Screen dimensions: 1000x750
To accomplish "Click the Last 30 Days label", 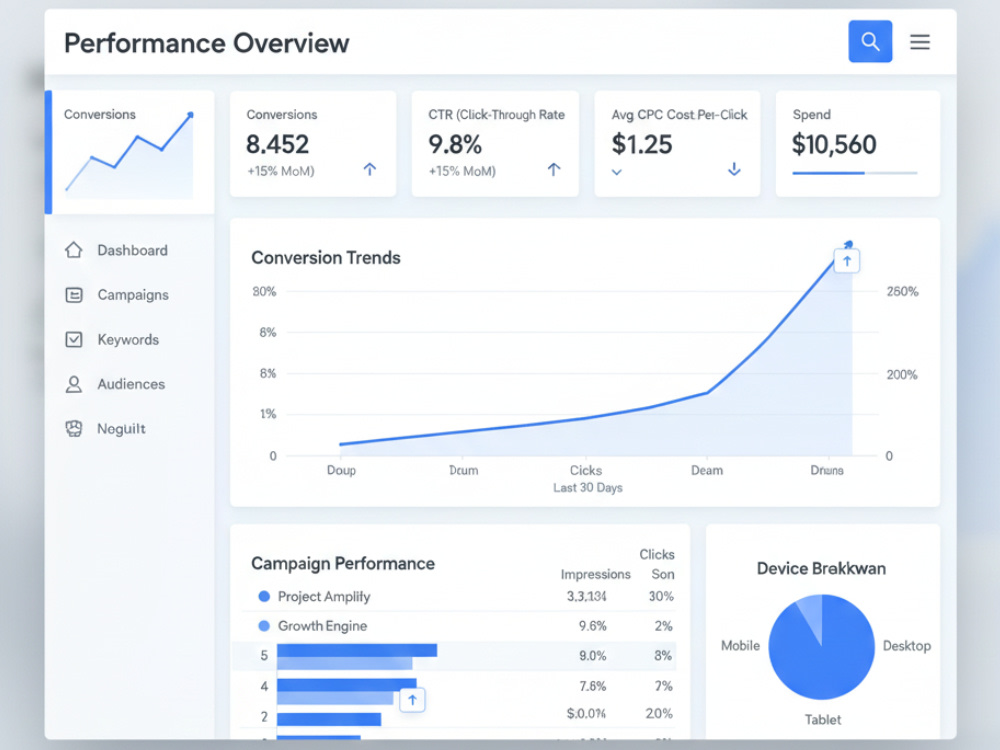I will click(x=587, y=488).
